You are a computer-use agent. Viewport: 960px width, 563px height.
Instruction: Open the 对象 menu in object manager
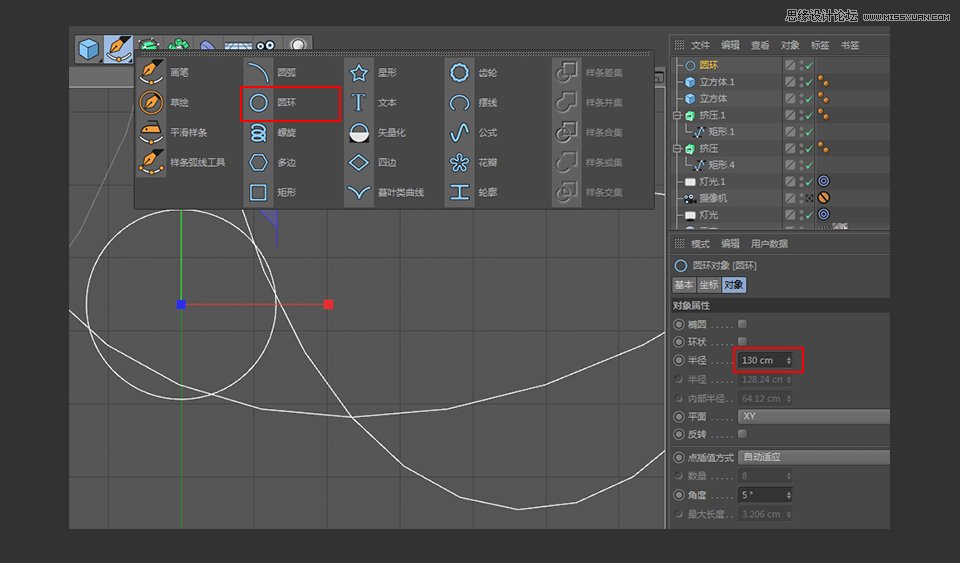[790, 45]
